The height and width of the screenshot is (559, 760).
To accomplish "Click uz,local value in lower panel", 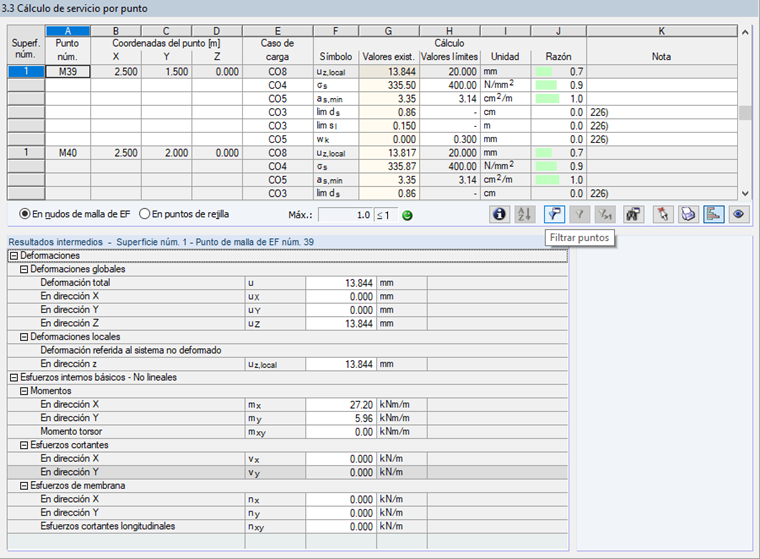I will click(341, 364).
